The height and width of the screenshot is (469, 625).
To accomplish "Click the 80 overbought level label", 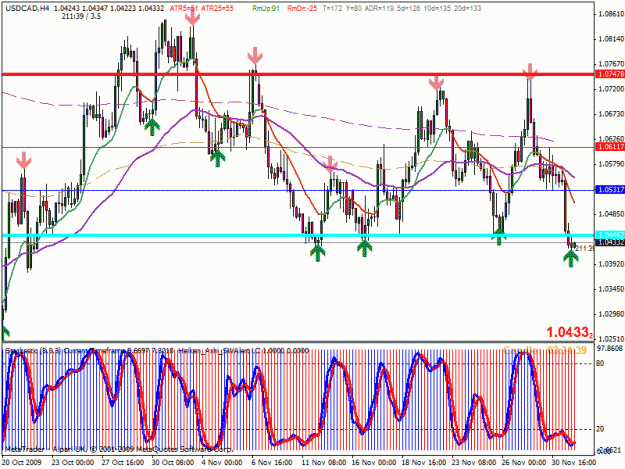I will click(600, 363).
